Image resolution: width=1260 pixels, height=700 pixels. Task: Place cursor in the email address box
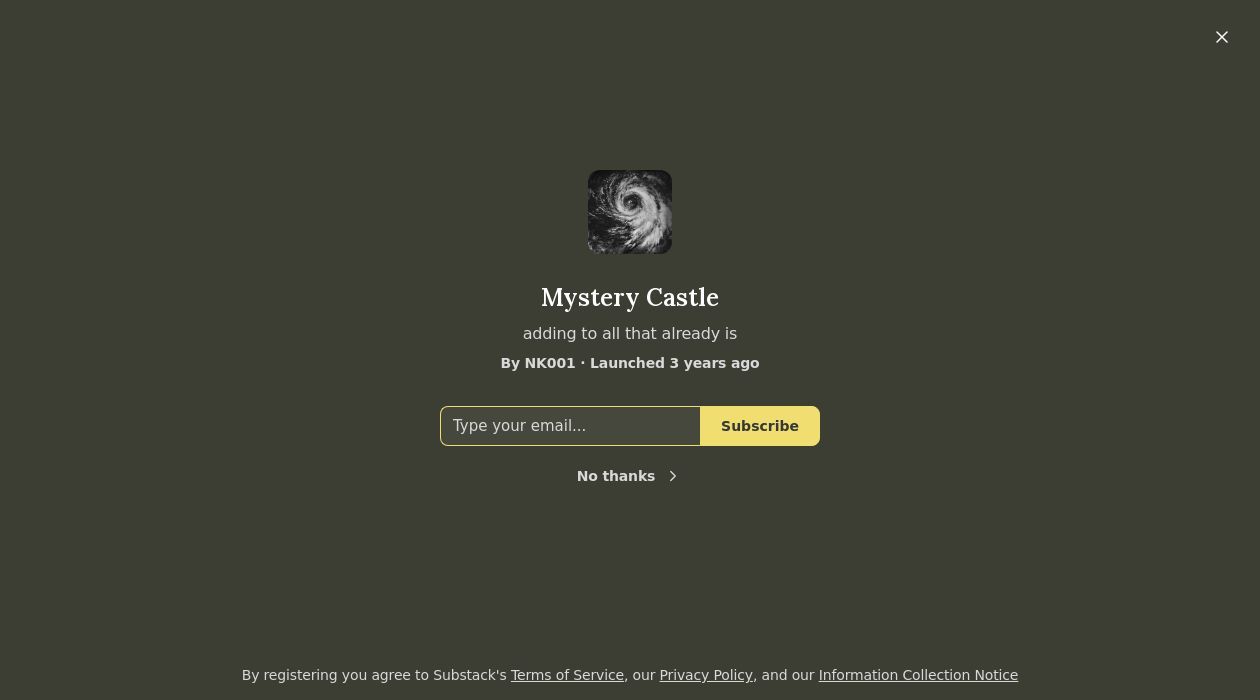[x=570, y=426]
